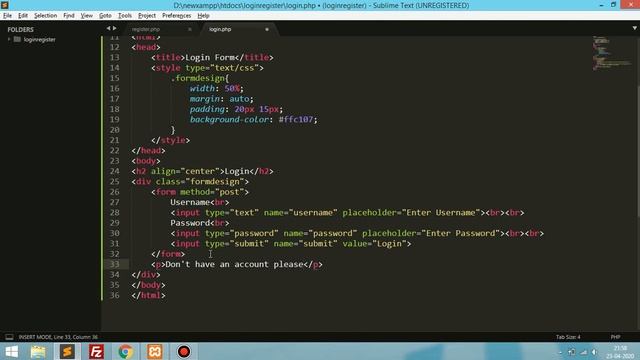Click the network signal tray icon
The width and height of the screenshot is (640, 360).
tap(583, 352)
